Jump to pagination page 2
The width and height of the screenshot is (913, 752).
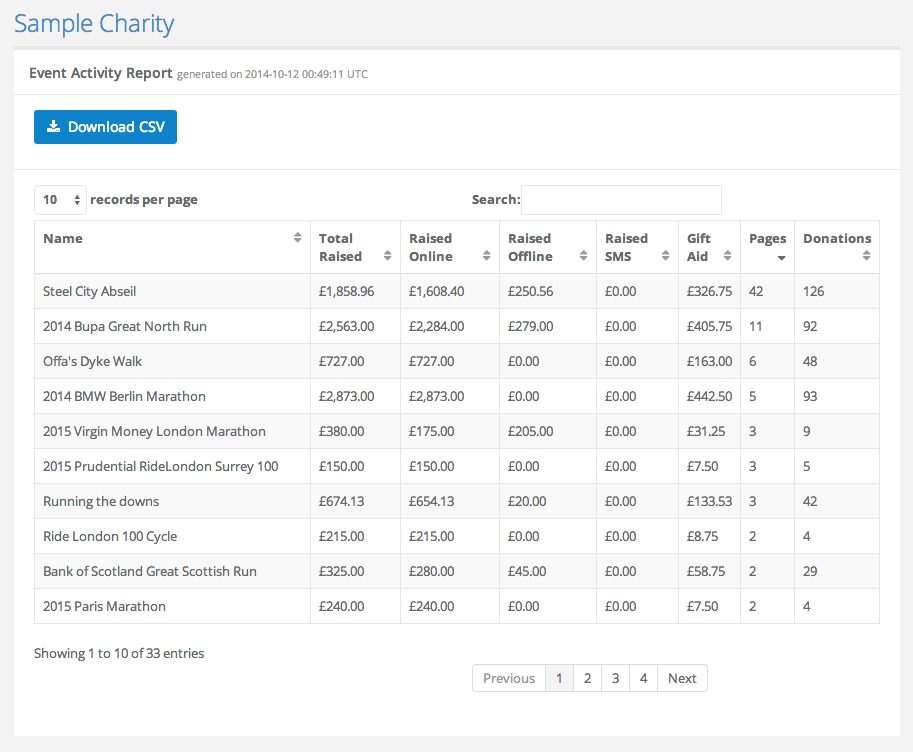tap(588, 678)
